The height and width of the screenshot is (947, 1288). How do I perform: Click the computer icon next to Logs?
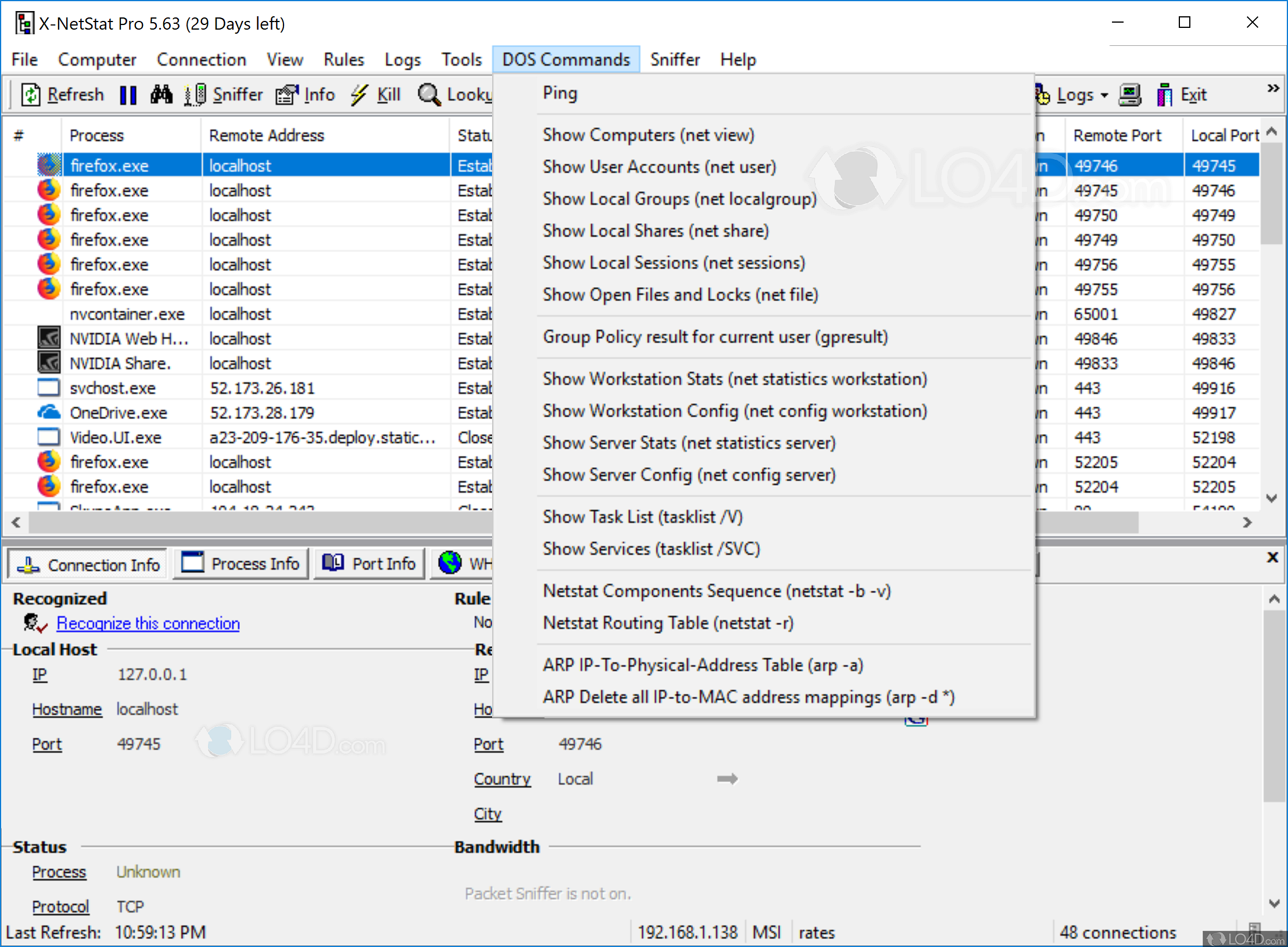[1130, 95]
